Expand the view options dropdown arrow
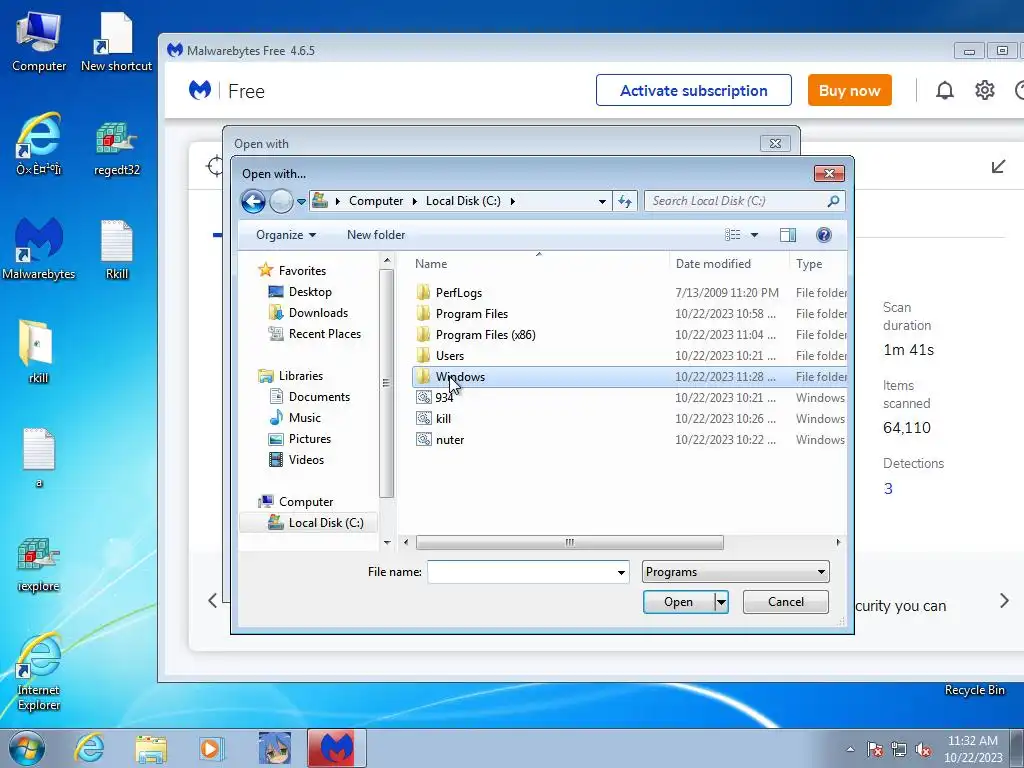Screen dimensions: 1024x768 coord(754,235)
